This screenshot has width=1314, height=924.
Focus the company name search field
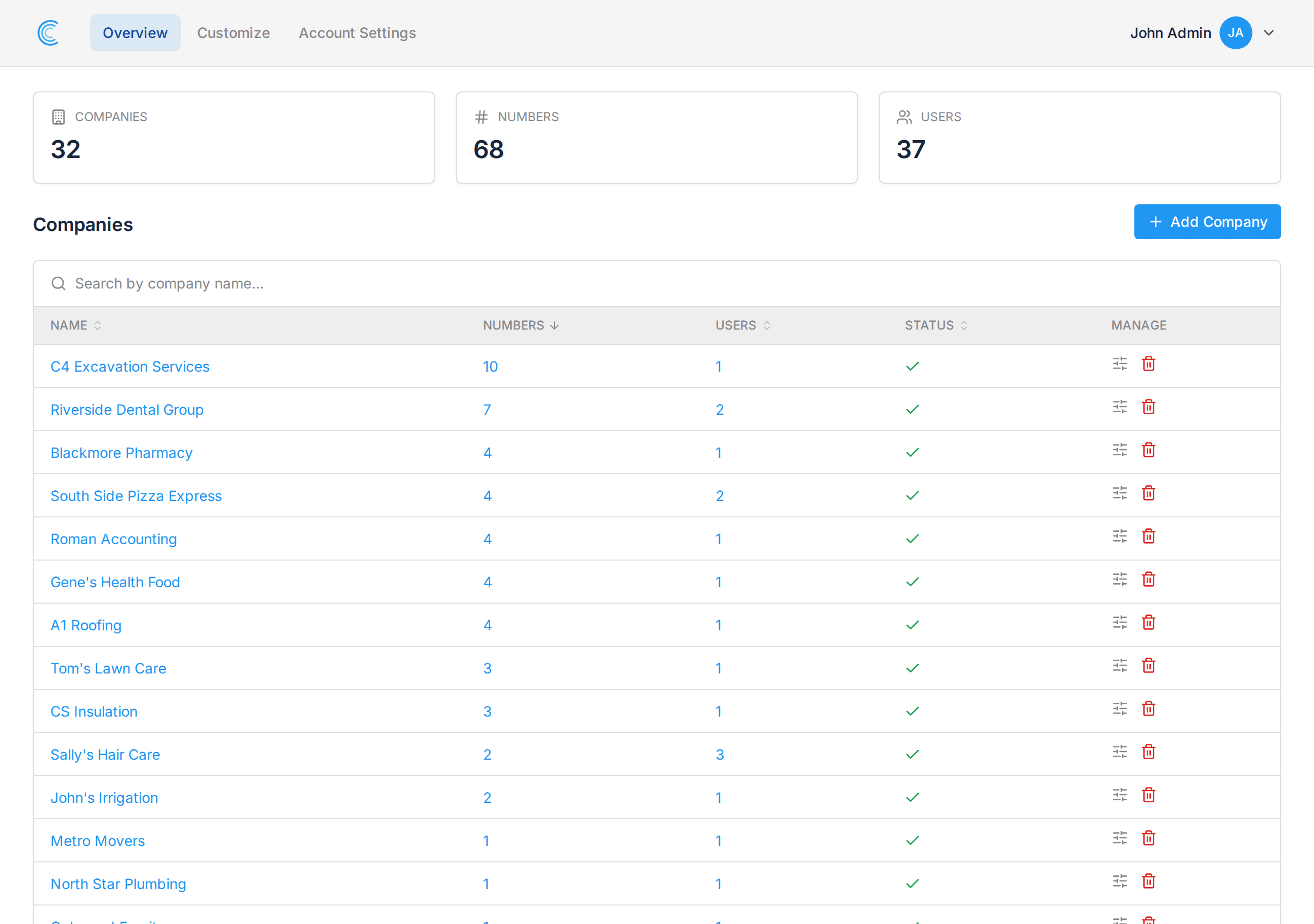coord(657,283)
